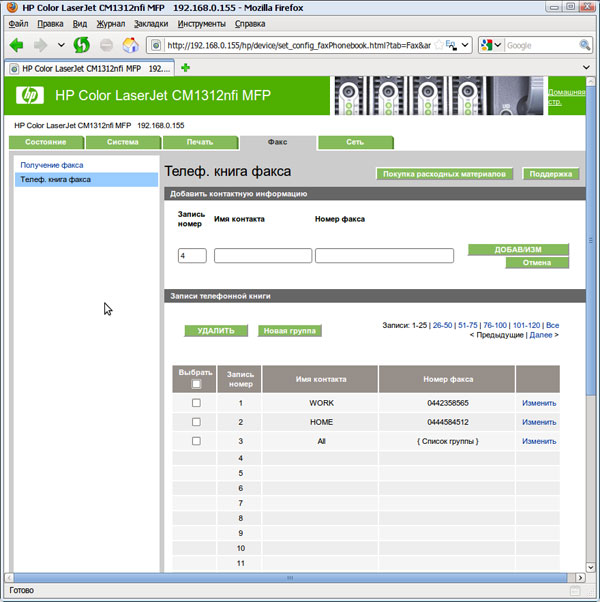Click the HP logo in header
Screen dimensions: 600x602
30,95
